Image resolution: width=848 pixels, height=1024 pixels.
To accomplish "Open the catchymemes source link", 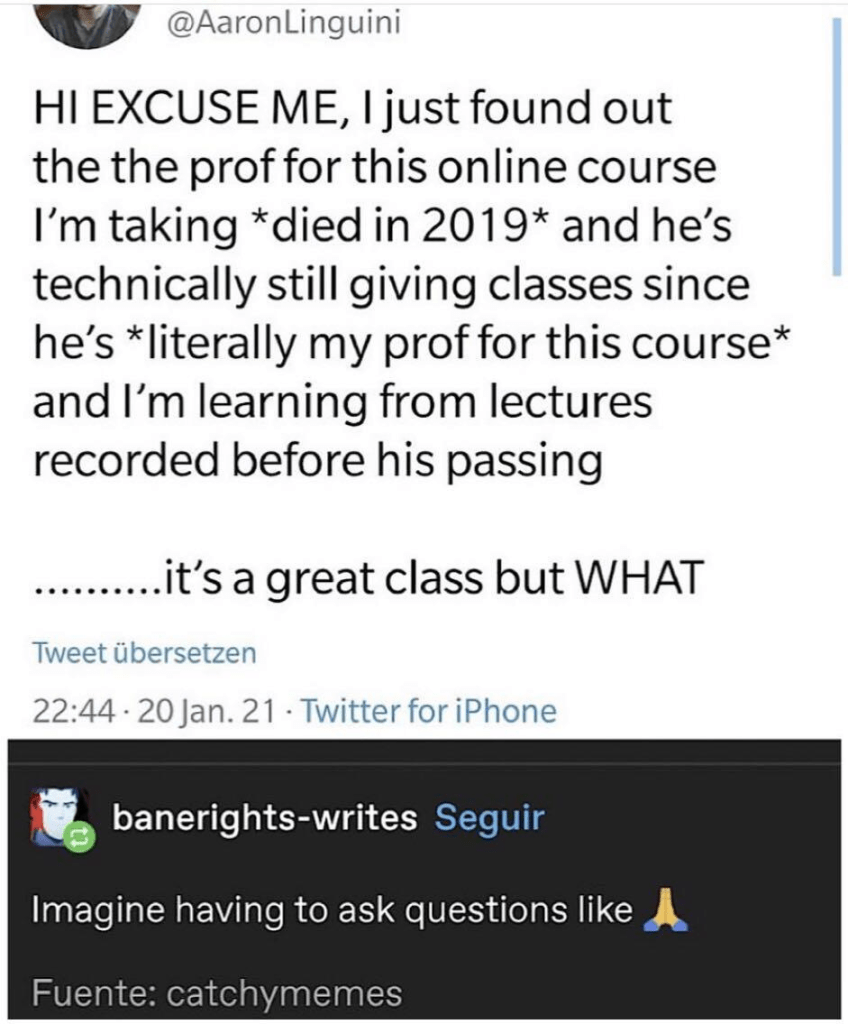I will point(284,994).
